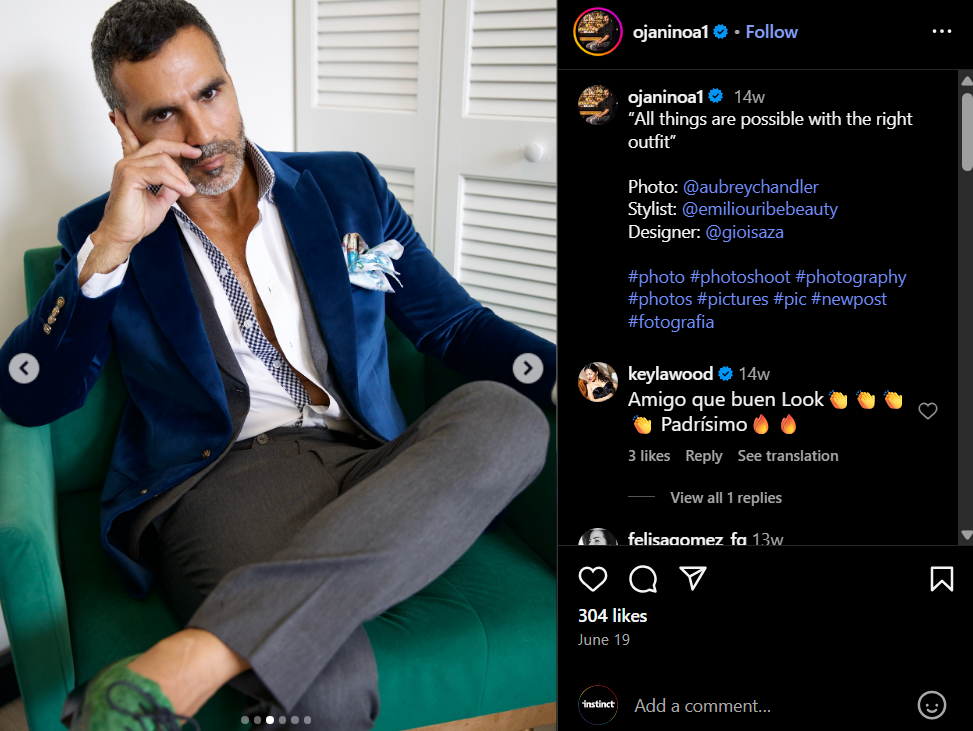This screenshot has width=973, height=731.
Task: Open keylawood's avatar in comments
Action: click(x=598, y=382)
